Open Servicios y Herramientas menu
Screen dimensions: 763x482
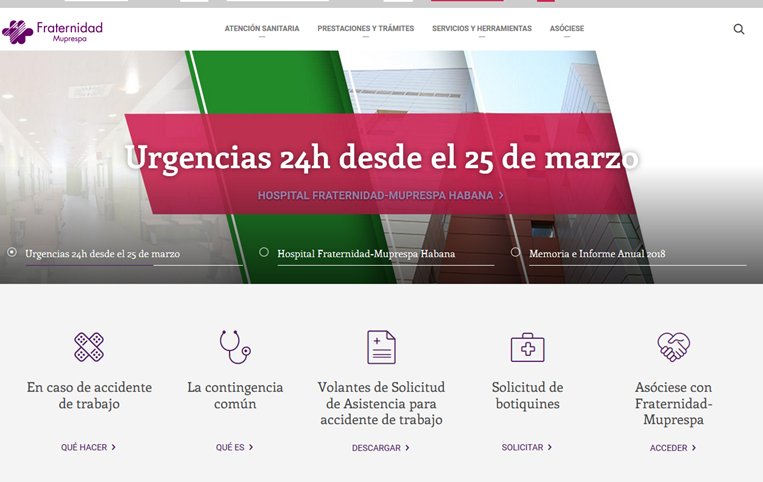point(482,29)
